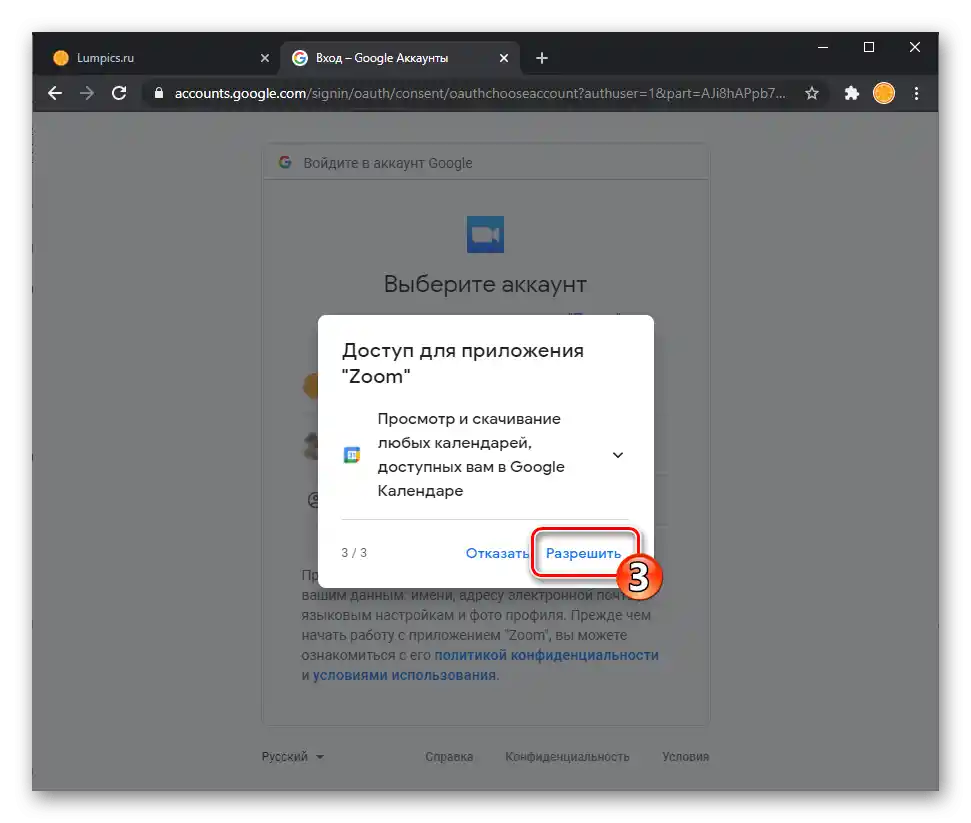
Task: Expand the calendar permission details chevron
Action: [x=617, y=455]
